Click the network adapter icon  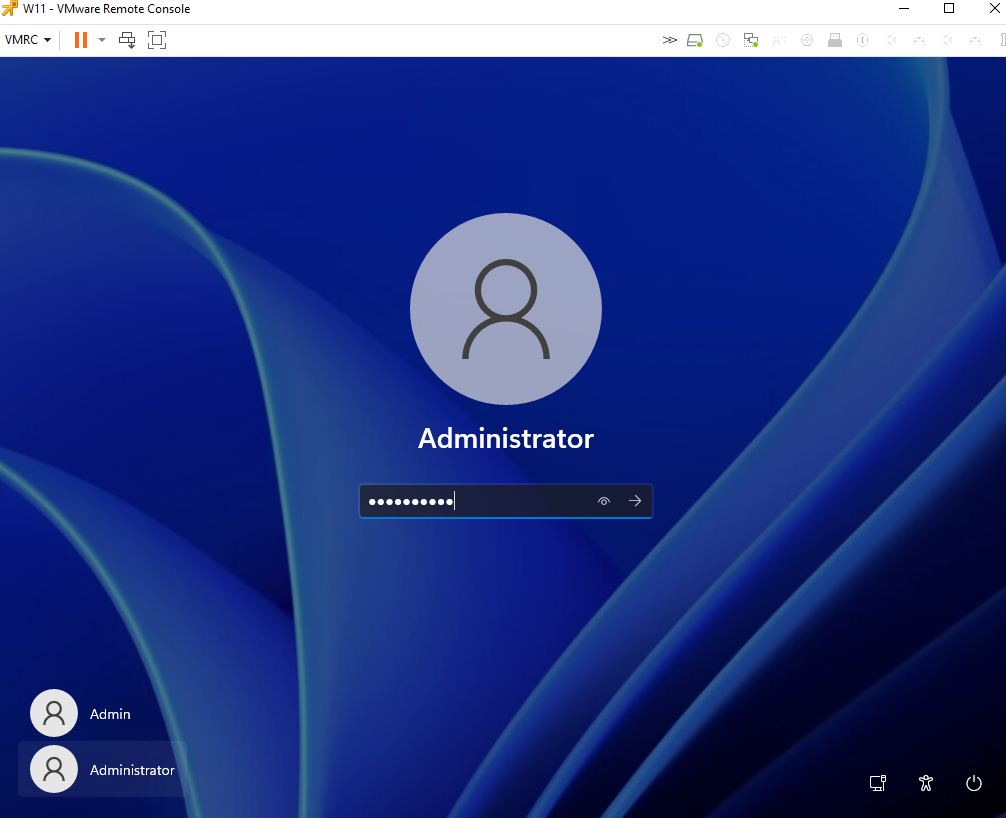coord(751,40)
